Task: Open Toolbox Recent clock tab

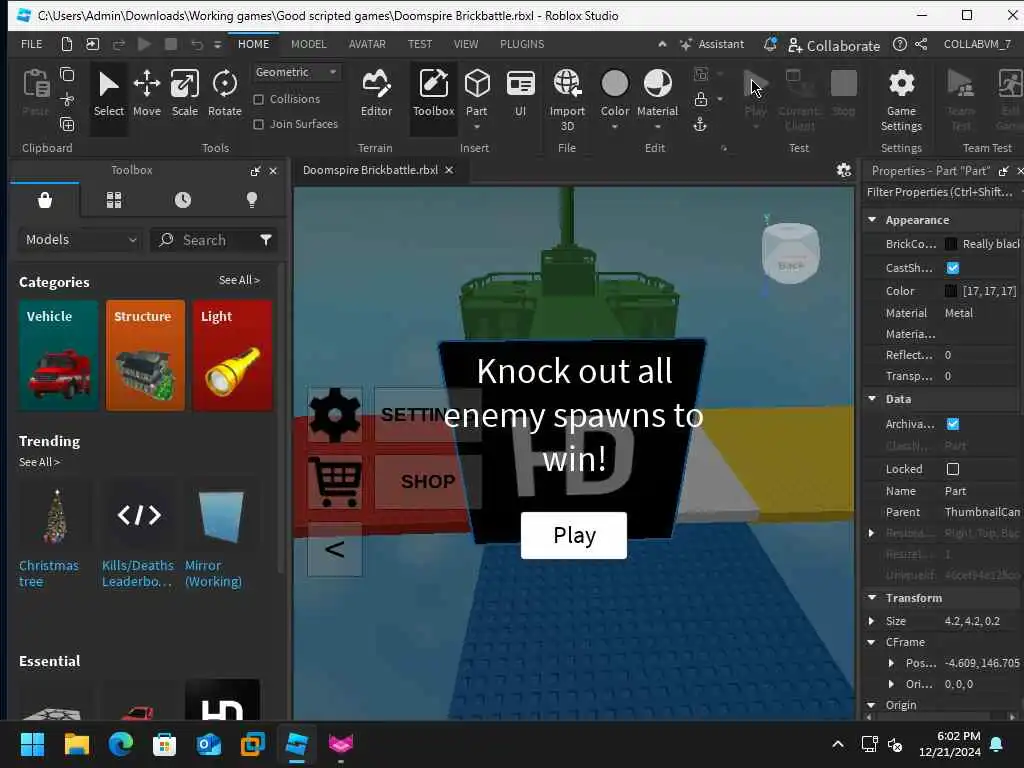Action: [x=183, y=200]
